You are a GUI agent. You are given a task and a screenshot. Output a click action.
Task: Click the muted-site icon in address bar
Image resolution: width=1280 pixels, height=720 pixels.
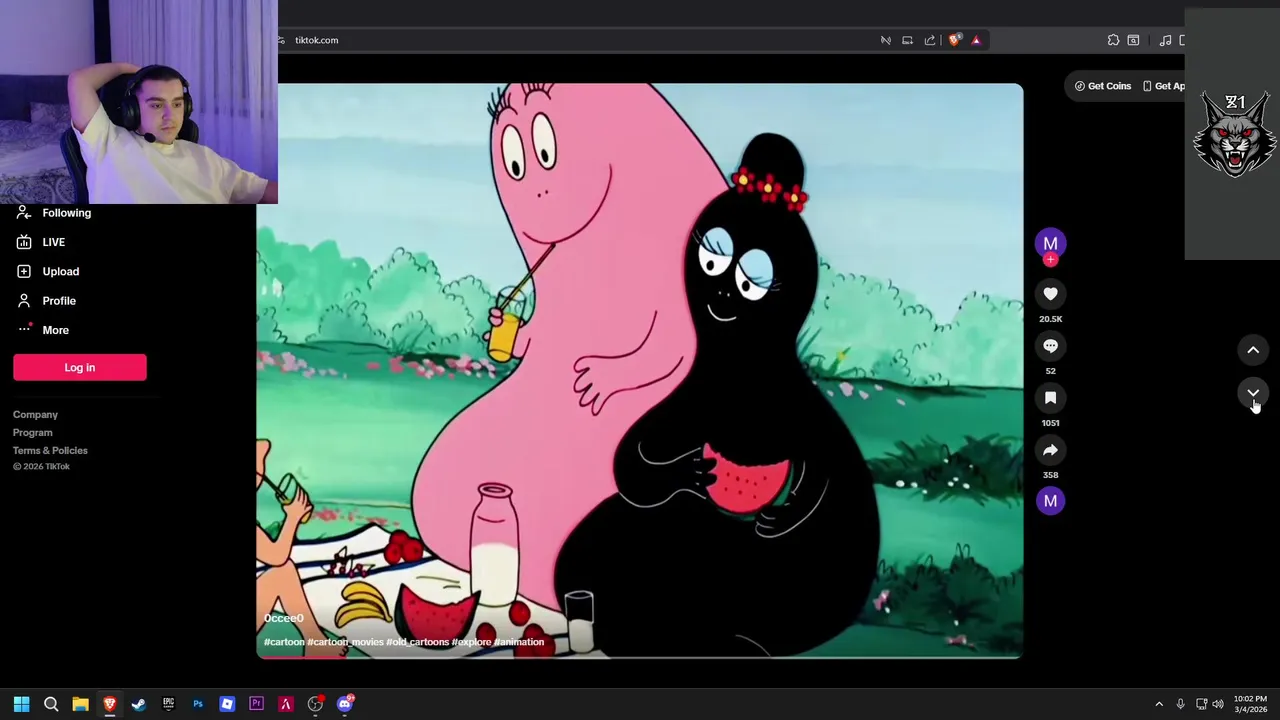pos(885,40)
